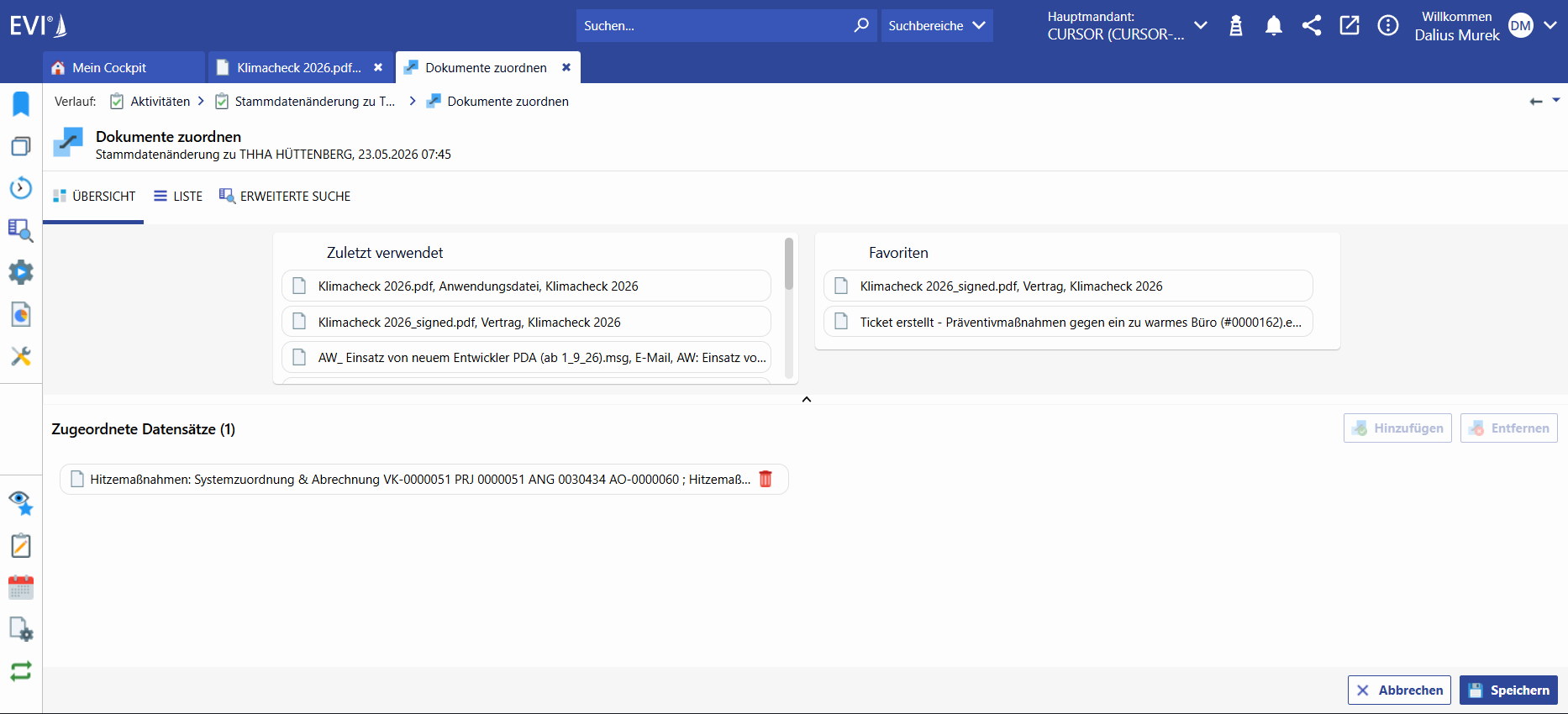Click the info circle icon in the header
Viewport: 1568px width, 714px height.
pyautogui.click(x=1388, y=26)
